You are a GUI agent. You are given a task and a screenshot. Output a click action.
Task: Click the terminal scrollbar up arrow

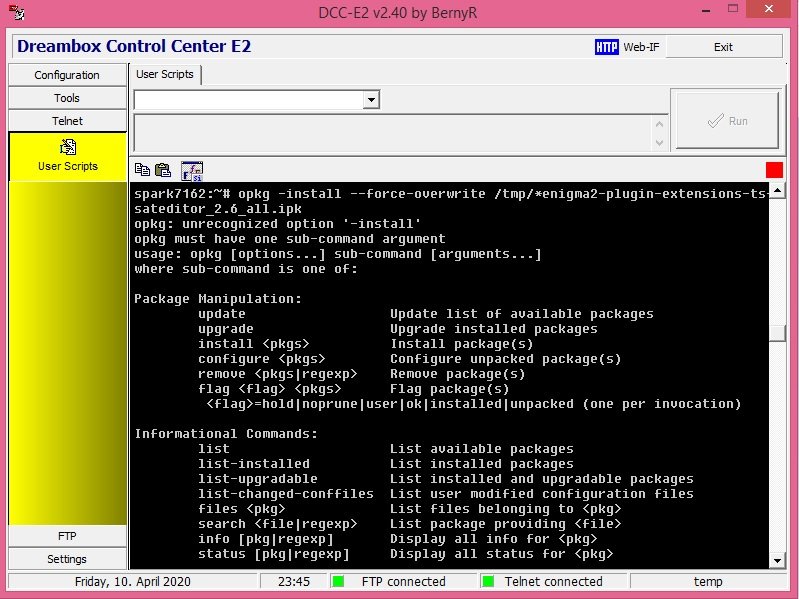tap(777, 191)
